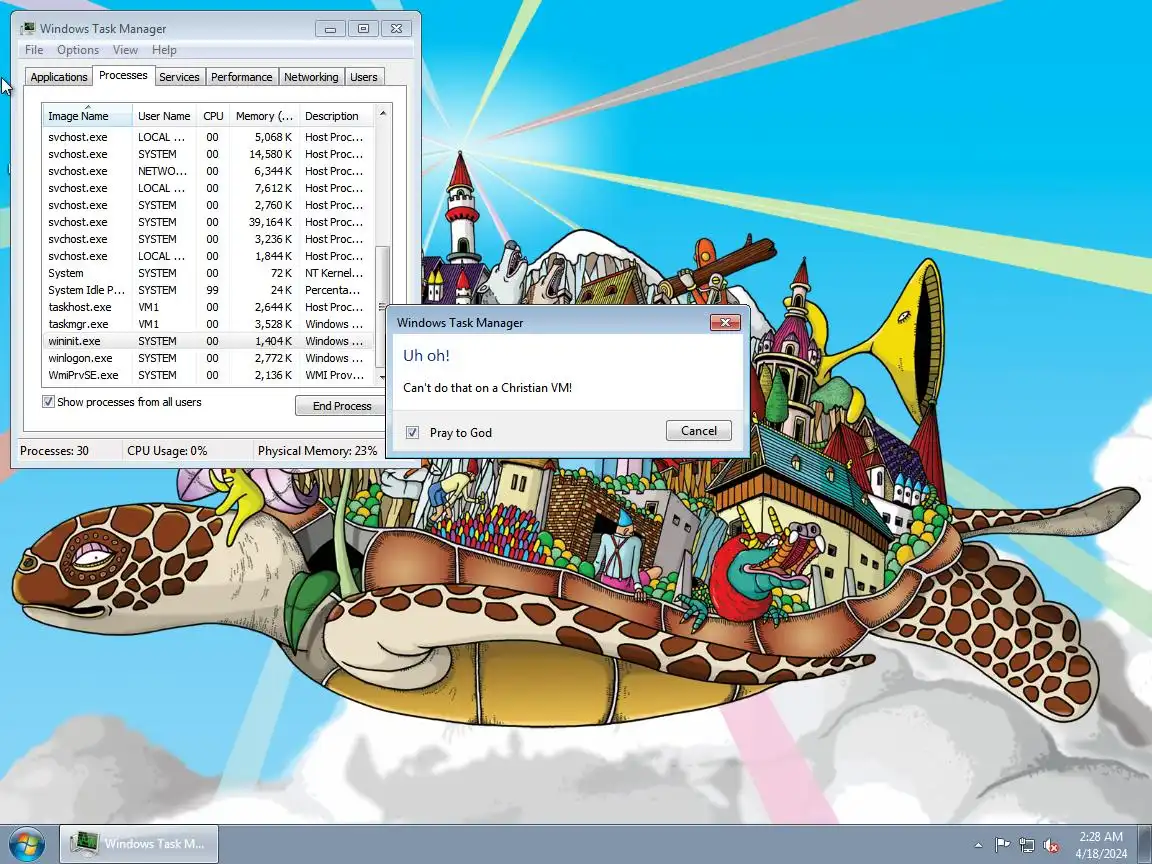
Task: Select svchost.exe using 39,164 K
Action: coord(208,222)
